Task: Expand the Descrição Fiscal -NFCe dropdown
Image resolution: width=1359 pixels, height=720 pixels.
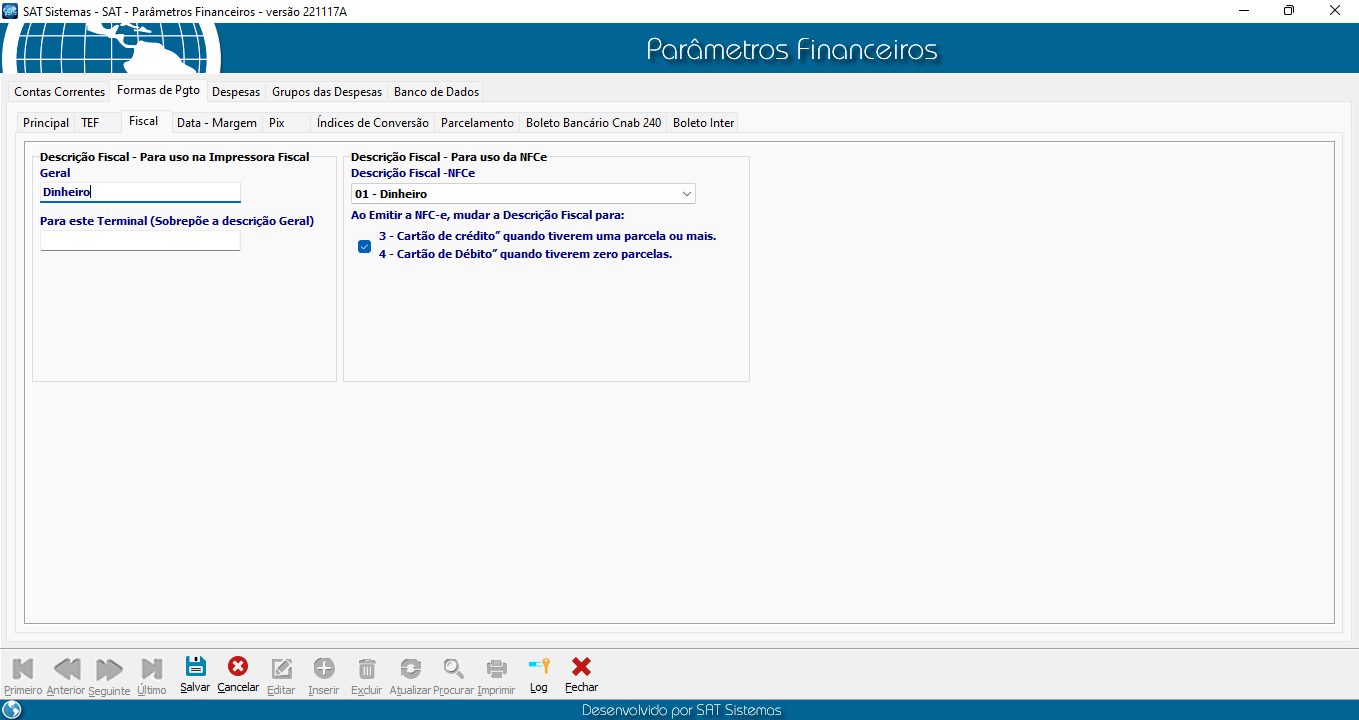Action: click(686, 194)
